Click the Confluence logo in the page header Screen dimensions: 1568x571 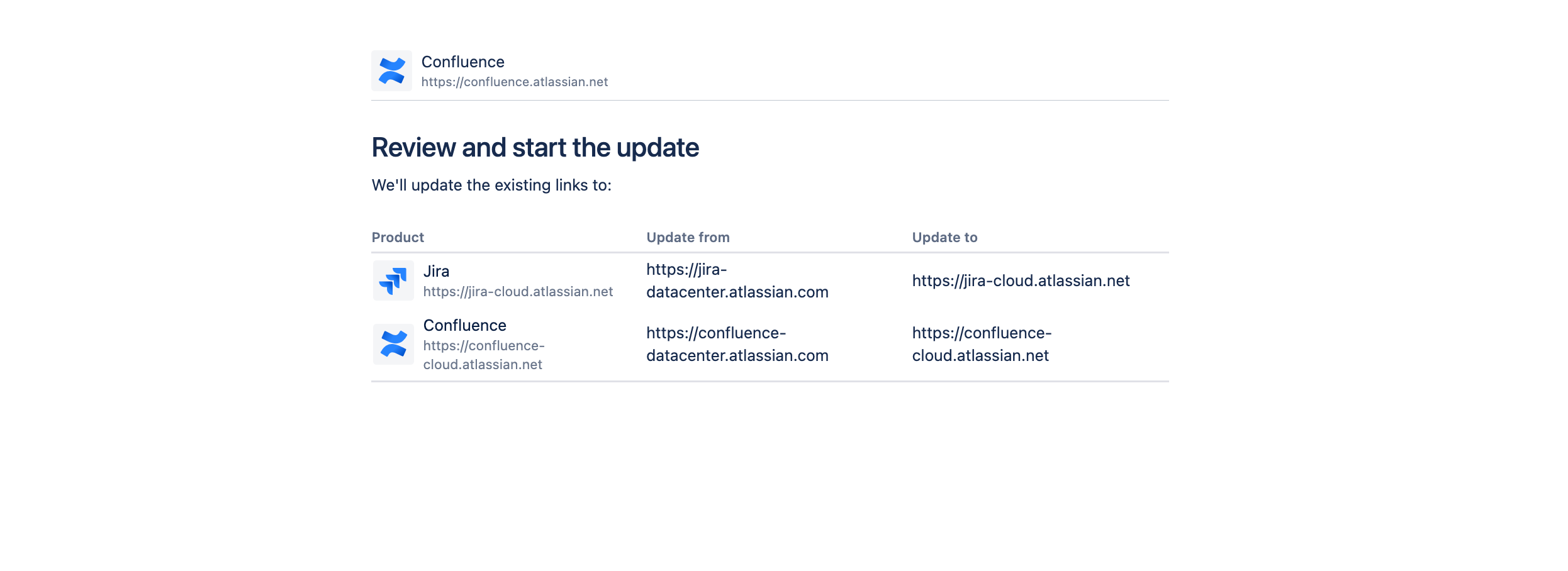pos(391,70)
